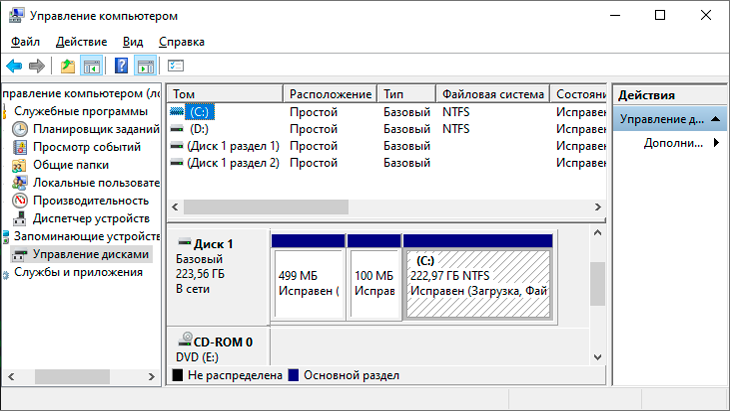
Task: Click the Task Scheduler clock icon
Action: 20,129
